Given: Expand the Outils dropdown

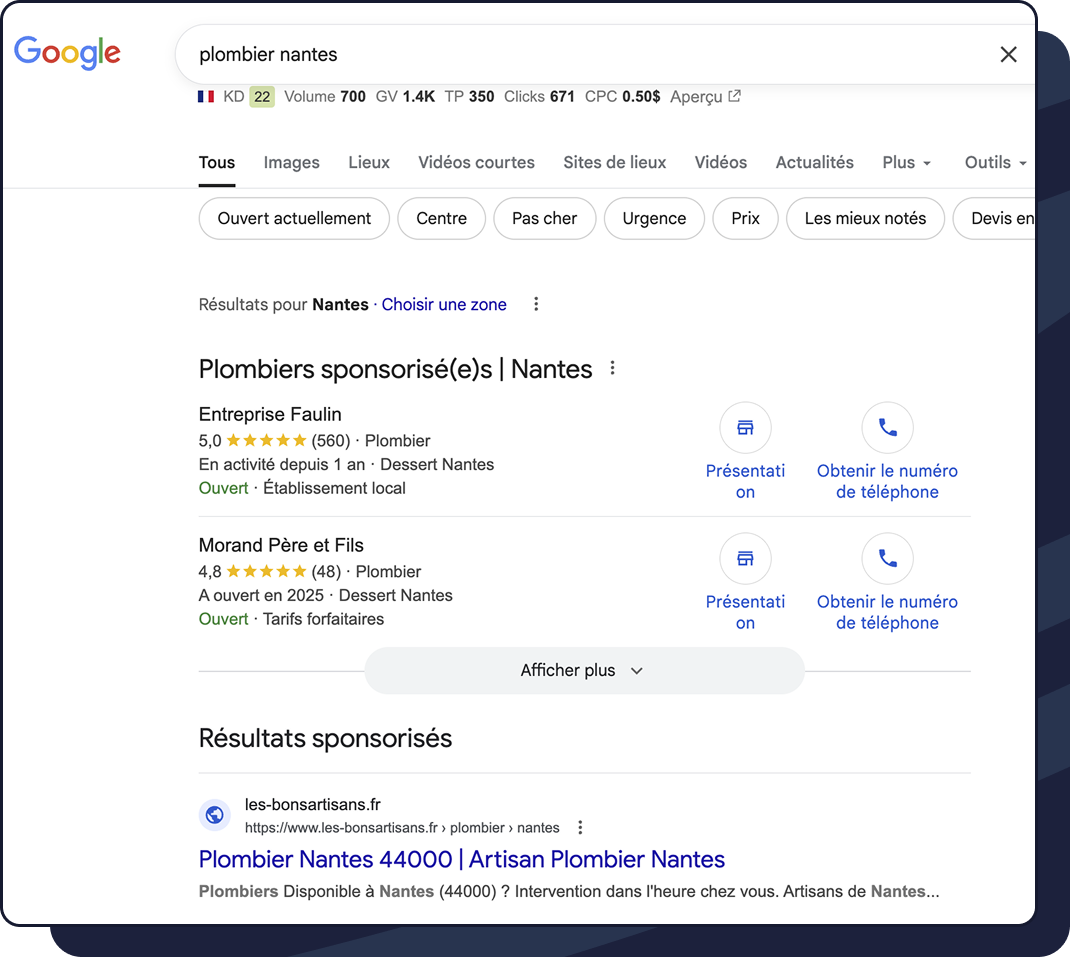Looking at the screenshot, I should pyautogui.click(x=995, y=162).
